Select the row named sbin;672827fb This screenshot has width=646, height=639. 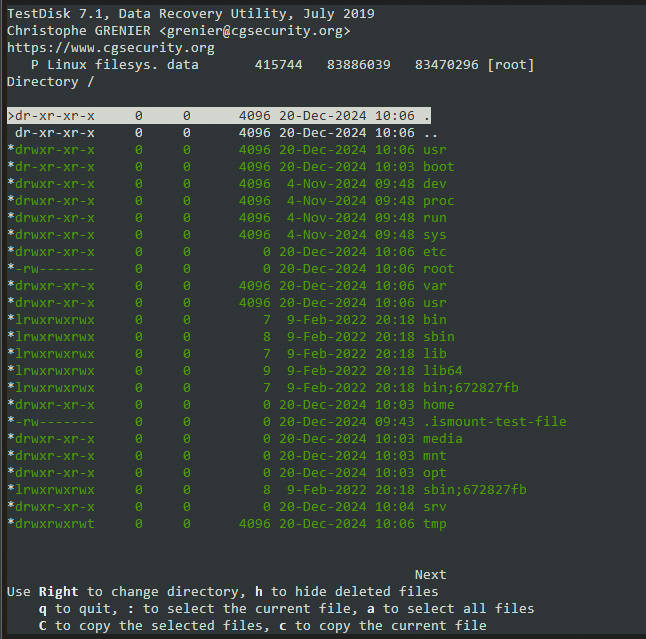coord(267,489)
